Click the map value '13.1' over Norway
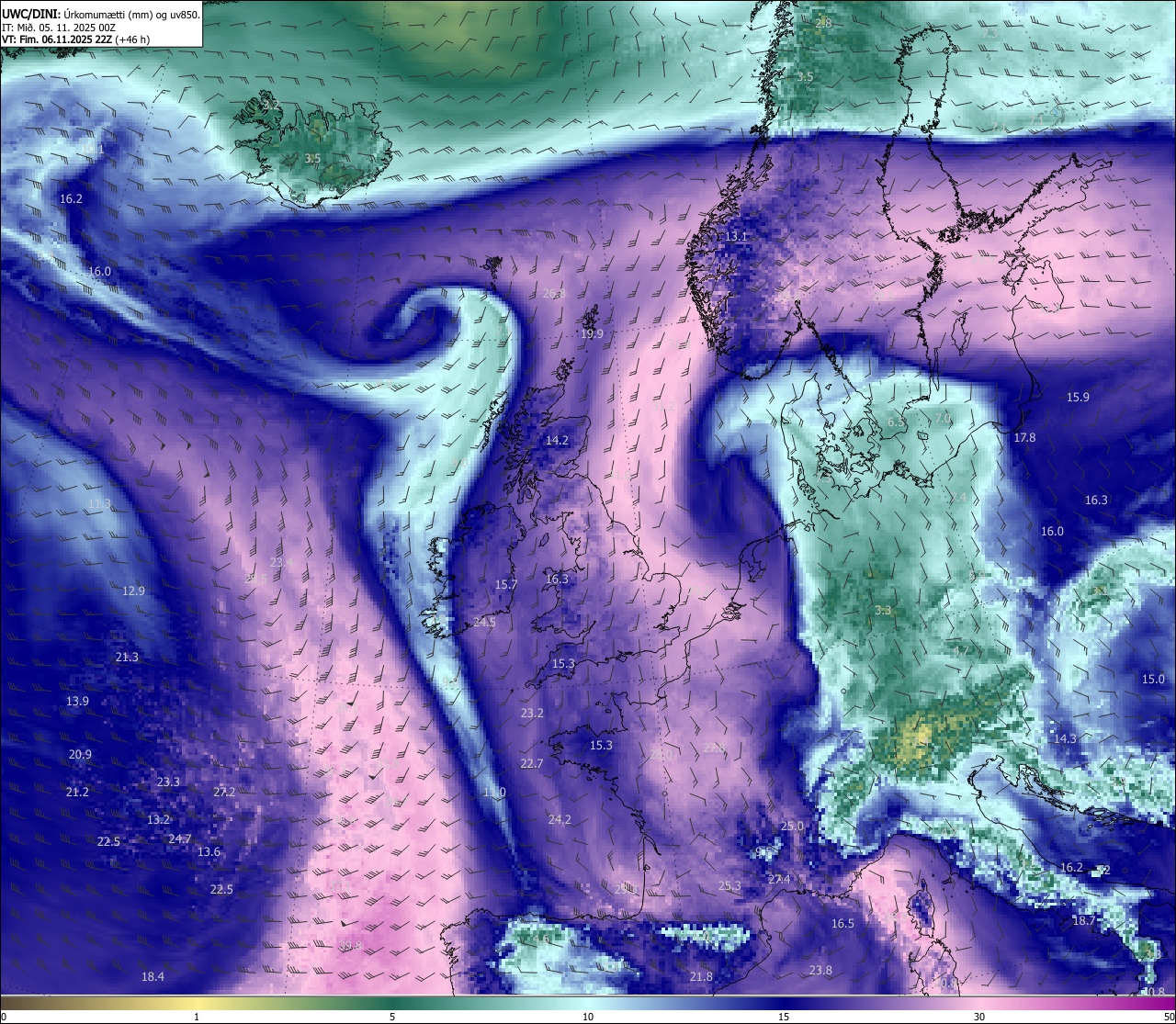This screenshot has height=1024, width=1176. click(736, 237)
